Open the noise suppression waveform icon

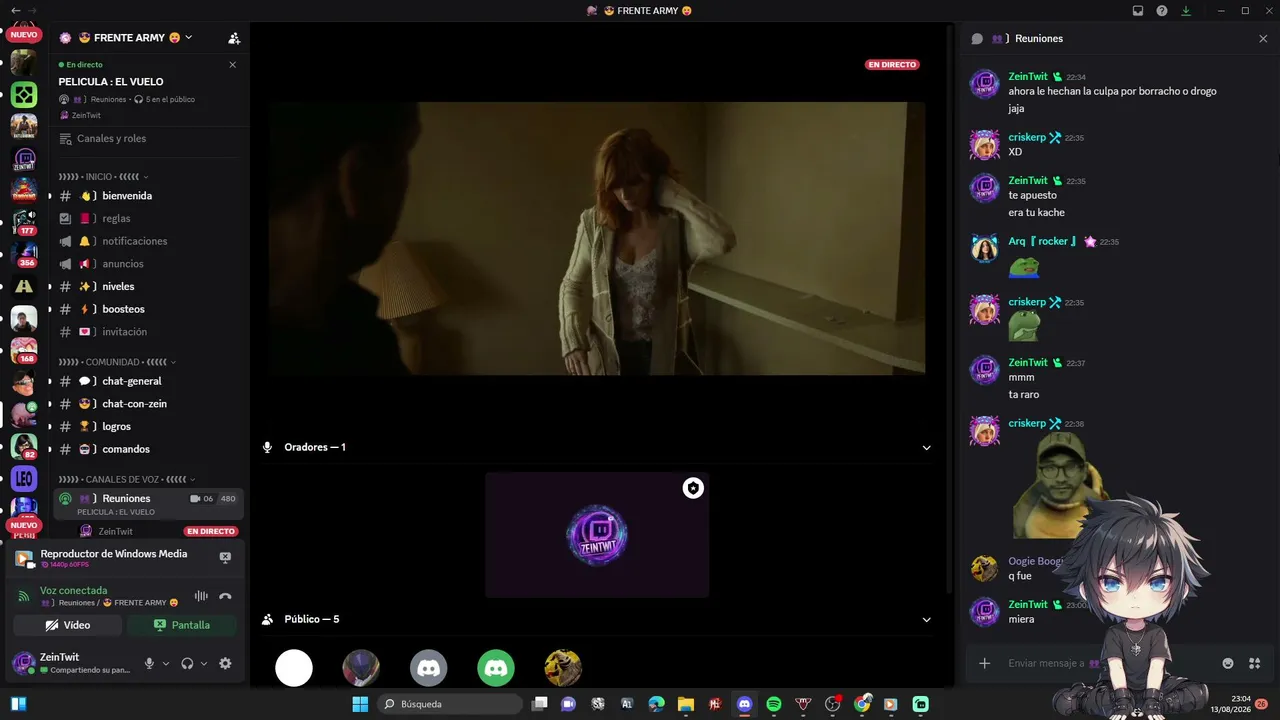201,596
